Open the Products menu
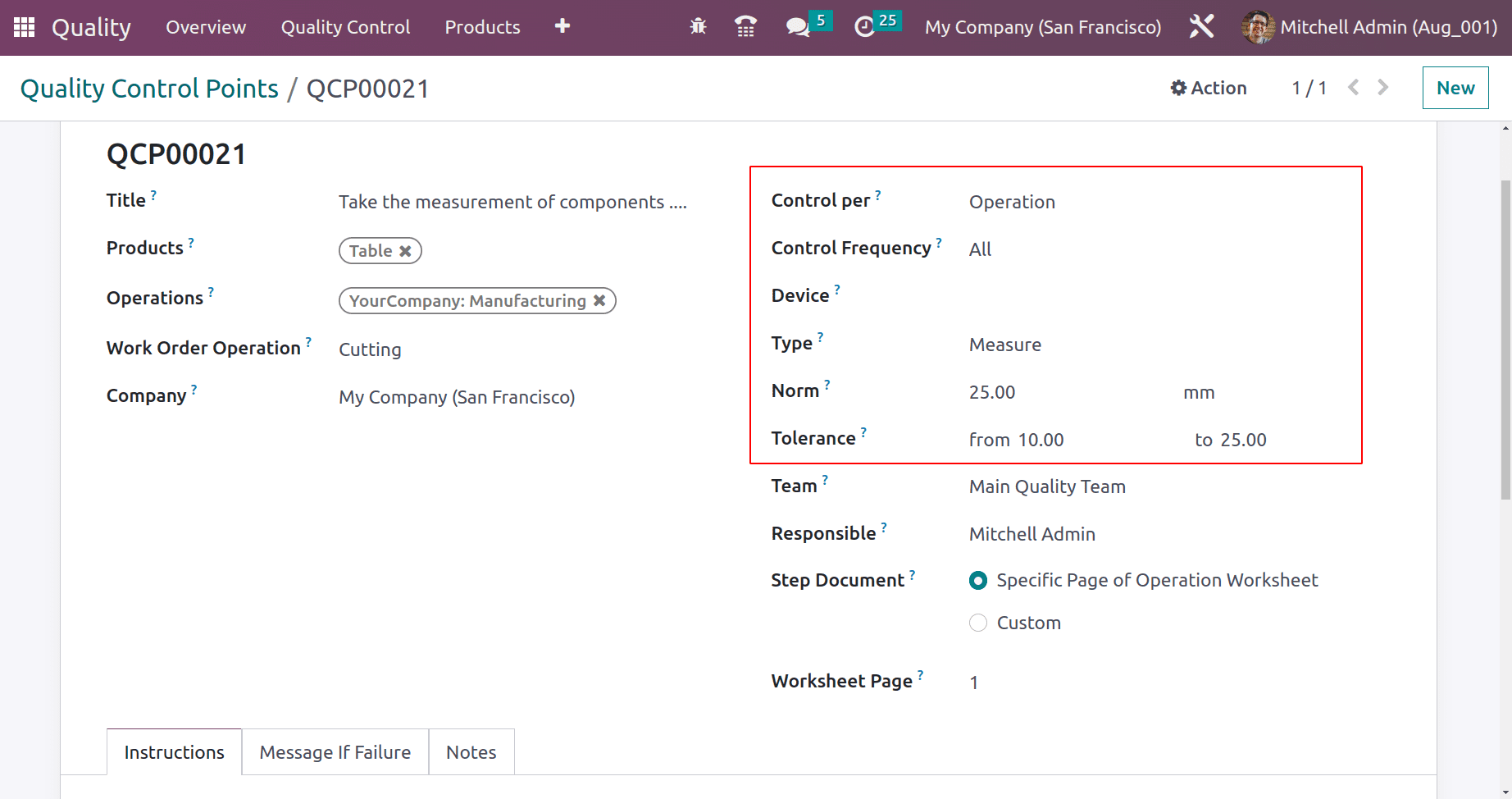The image size is (1512, 799). pyautogui.click(x=482, y=27)
